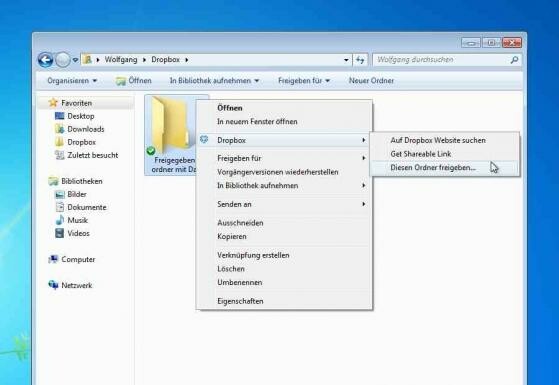
Task: Select Dropbox in the address breadcrumb
Action: point(165,60)
